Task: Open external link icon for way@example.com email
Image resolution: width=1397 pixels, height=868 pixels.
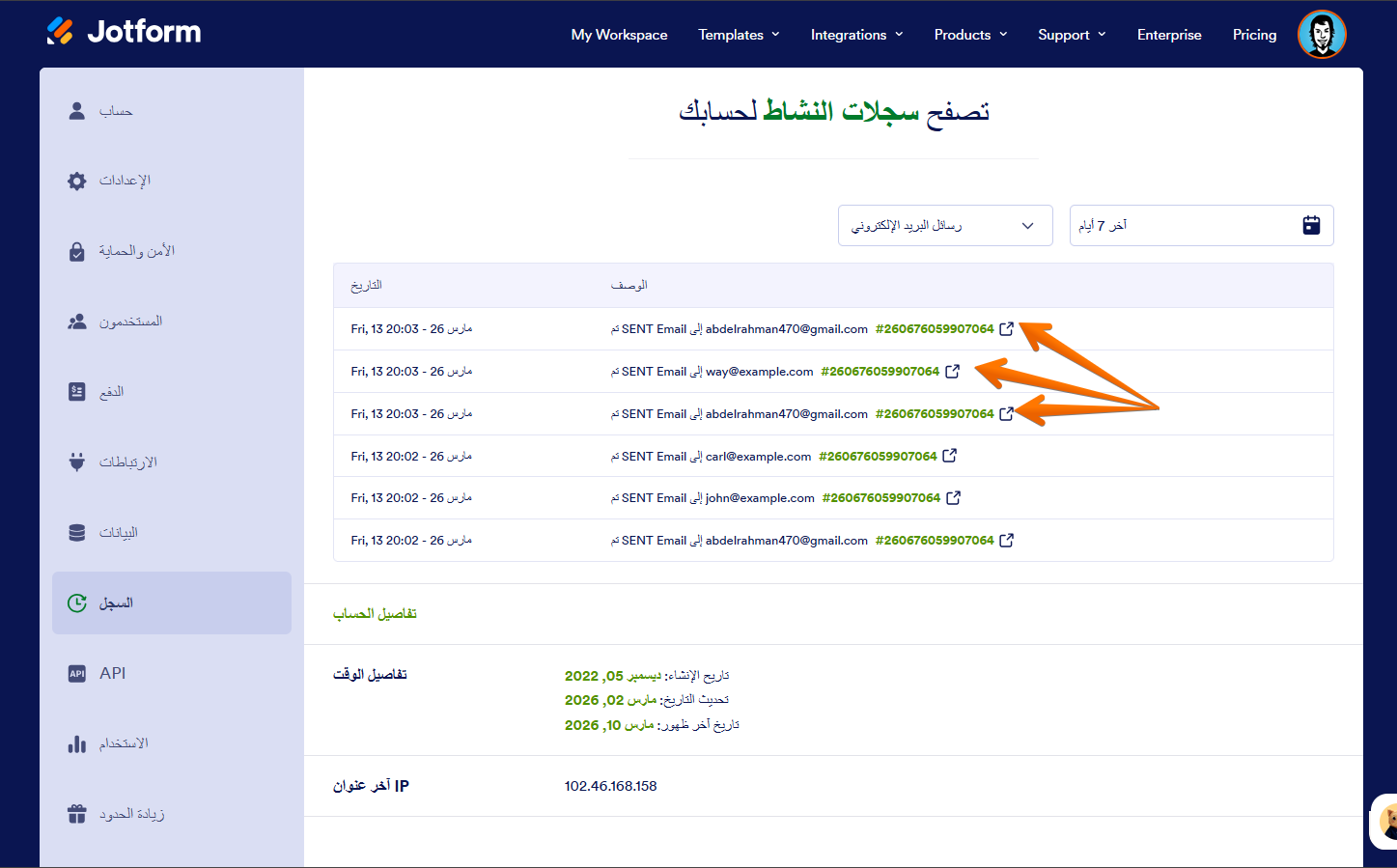Action: (952, 371)
